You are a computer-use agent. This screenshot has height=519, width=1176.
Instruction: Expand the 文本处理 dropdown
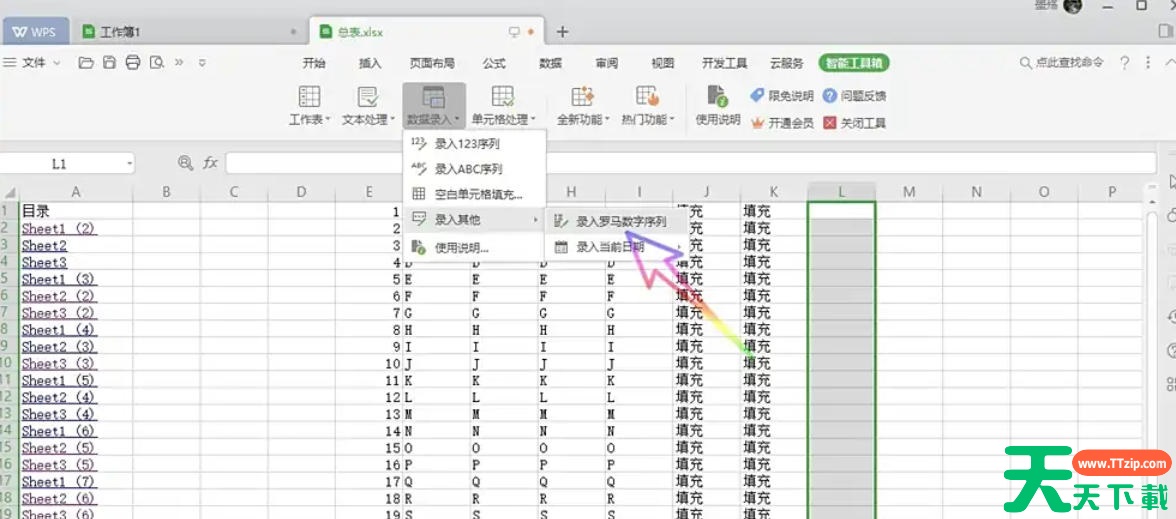tap(367, 119)
